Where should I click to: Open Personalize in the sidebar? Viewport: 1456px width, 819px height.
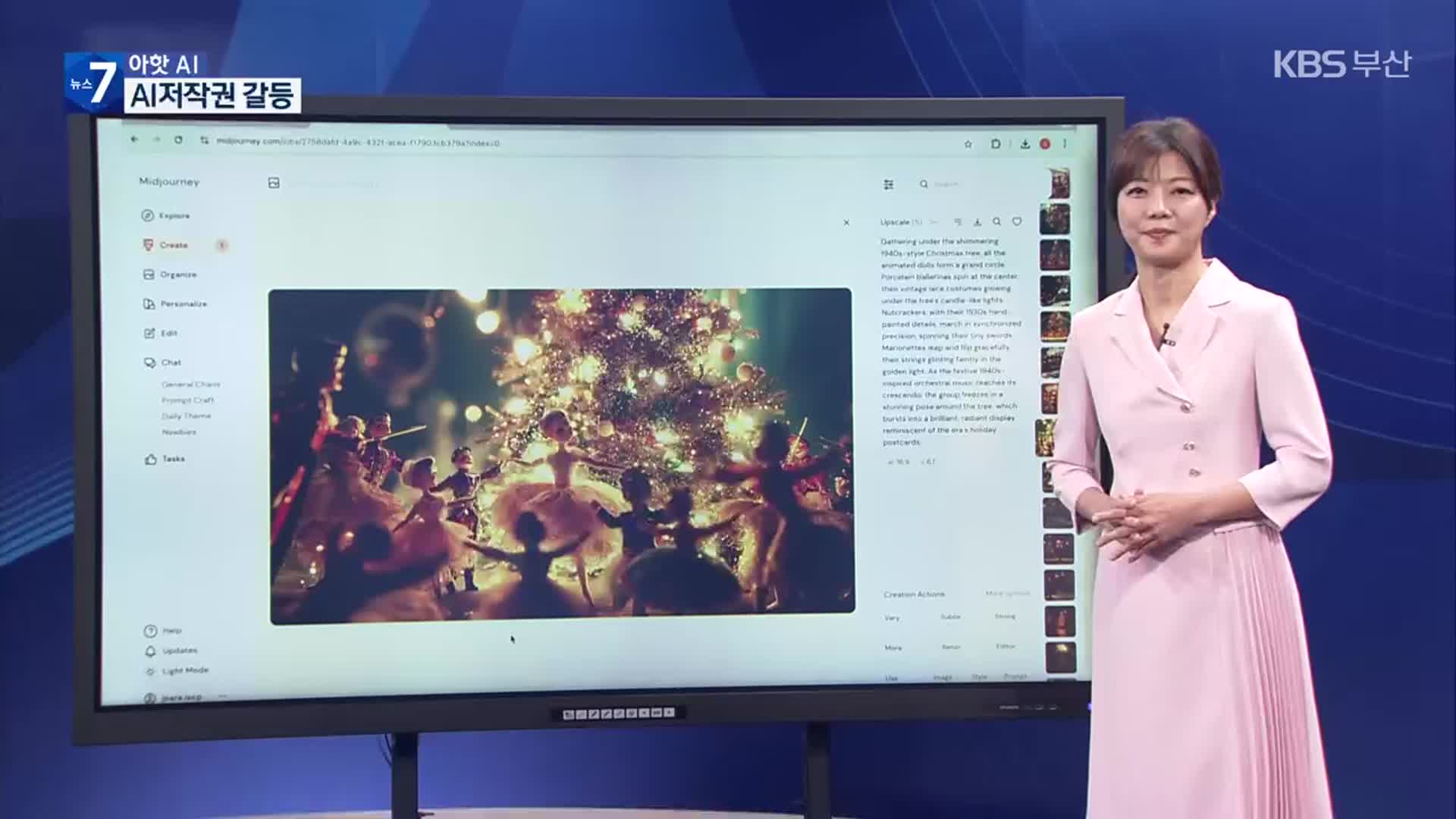click(x=175, y=303)
